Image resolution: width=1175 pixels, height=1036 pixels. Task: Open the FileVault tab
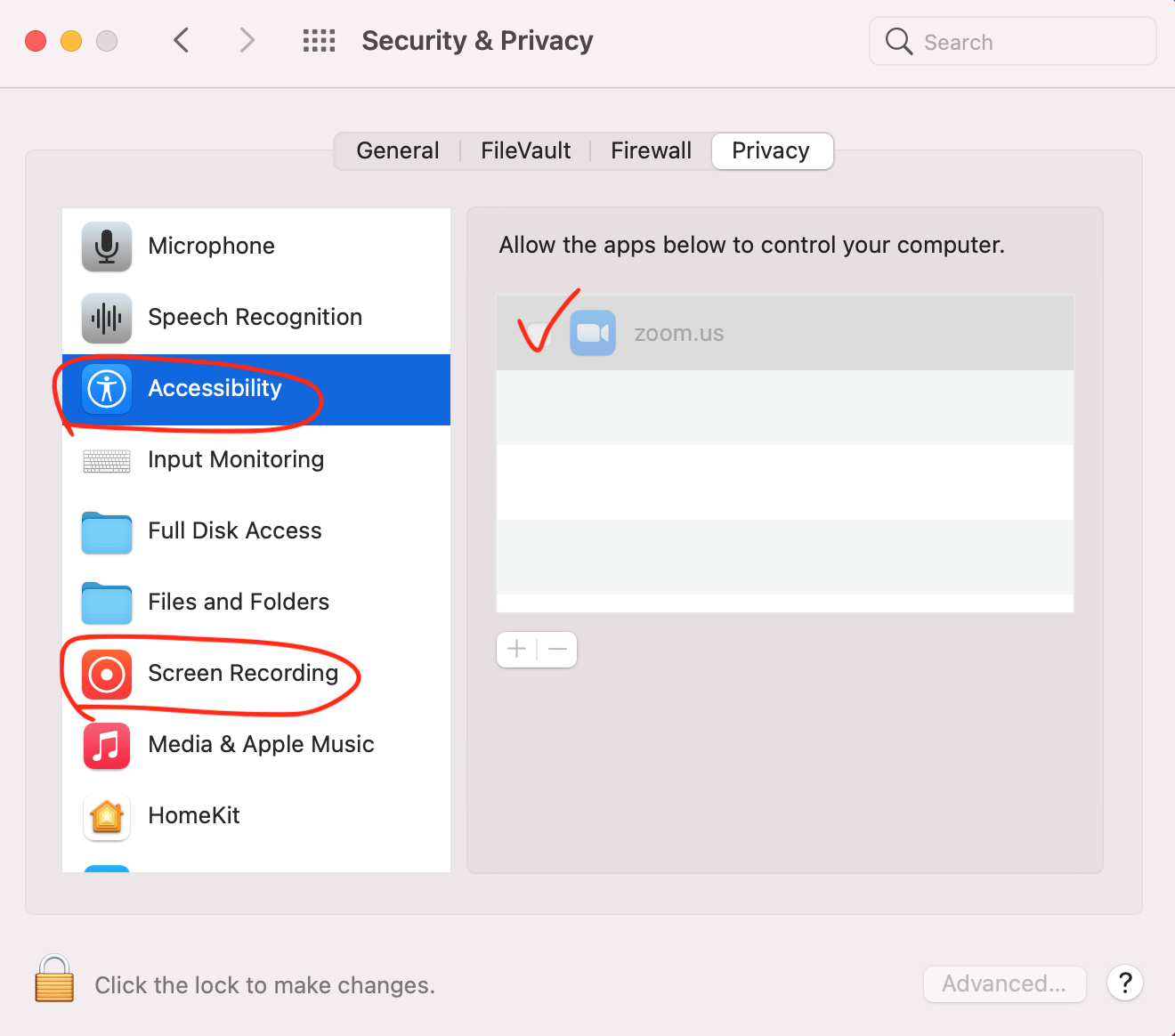point(525,151)
